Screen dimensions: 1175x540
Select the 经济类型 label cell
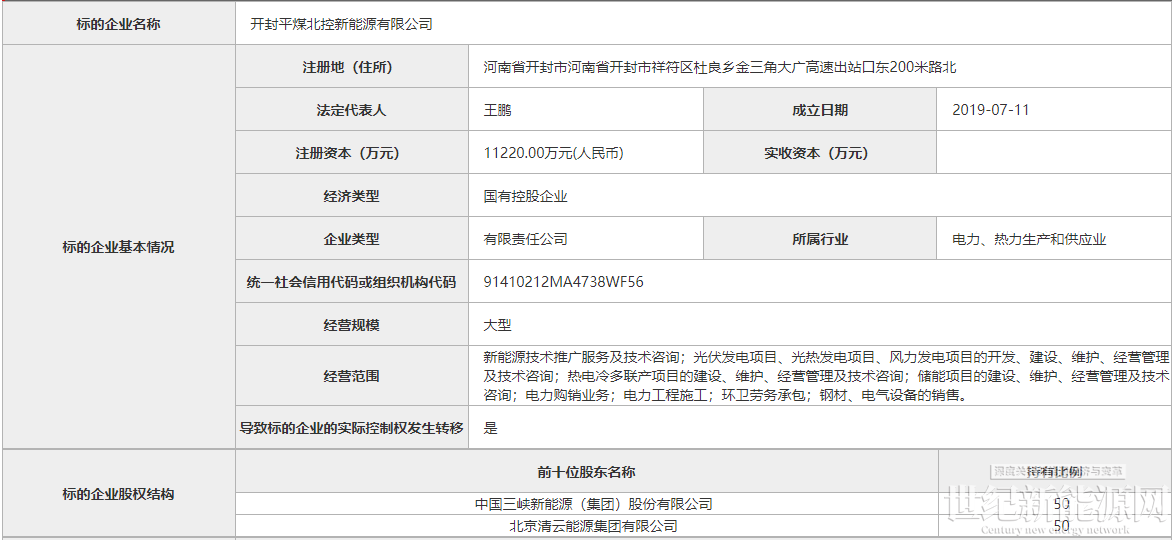[x=352, y=196]
